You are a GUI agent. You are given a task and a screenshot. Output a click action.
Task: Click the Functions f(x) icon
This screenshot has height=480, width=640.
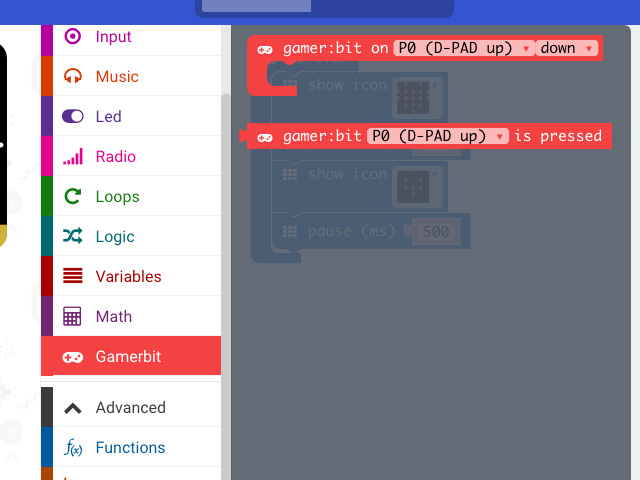pyautogui.click(x=73, y=448)
